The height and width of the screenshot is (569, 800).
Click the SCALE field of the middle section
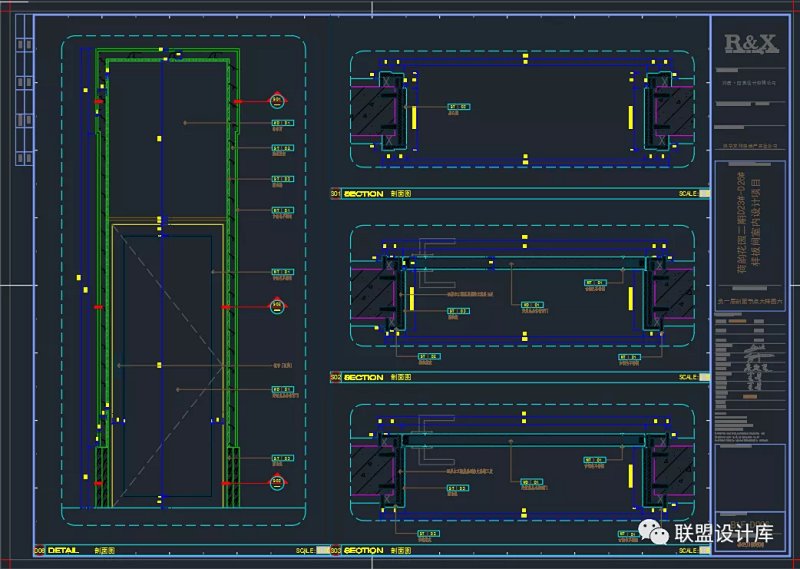[x=688, y=377]
